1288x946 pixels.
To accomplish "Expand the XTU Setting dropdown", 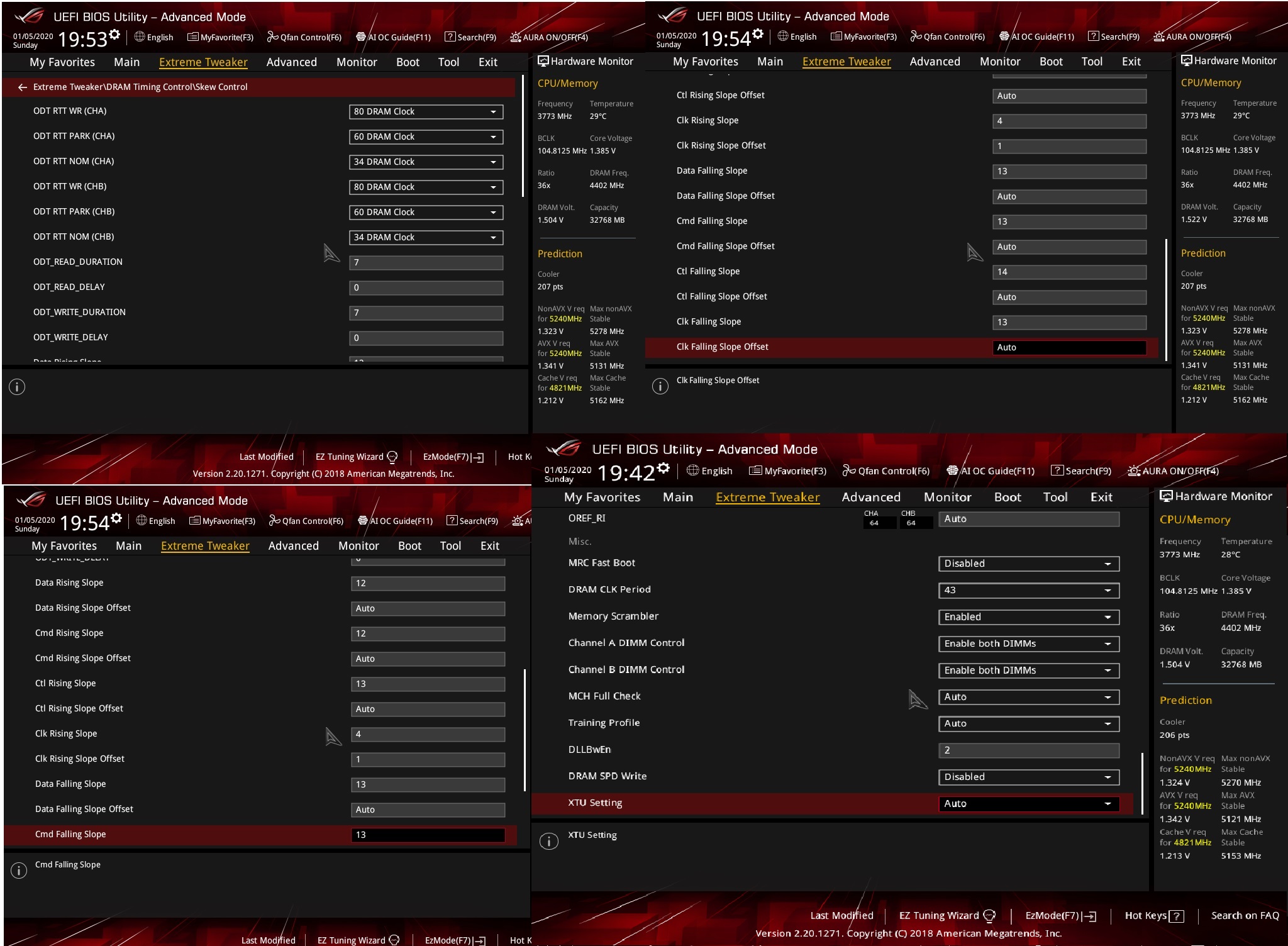I will click(x=1028, y=804).
